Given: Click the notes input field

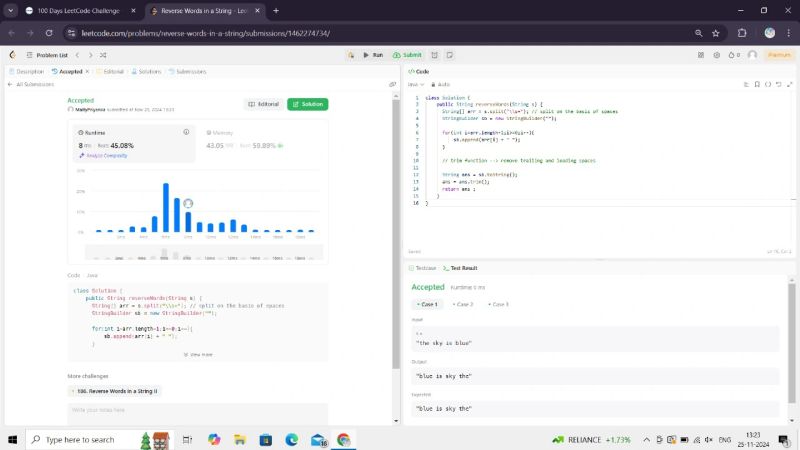Looking at the screenshot, I should [x=197, y=414].
